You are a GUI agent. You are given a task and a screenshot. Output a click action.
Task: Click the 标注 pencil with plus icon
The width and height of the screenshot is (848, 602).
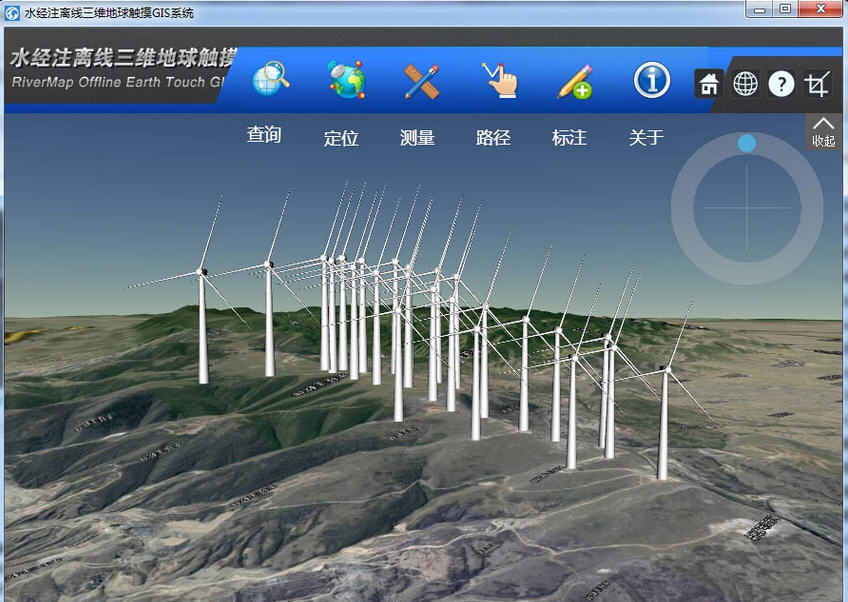[575, 82]
